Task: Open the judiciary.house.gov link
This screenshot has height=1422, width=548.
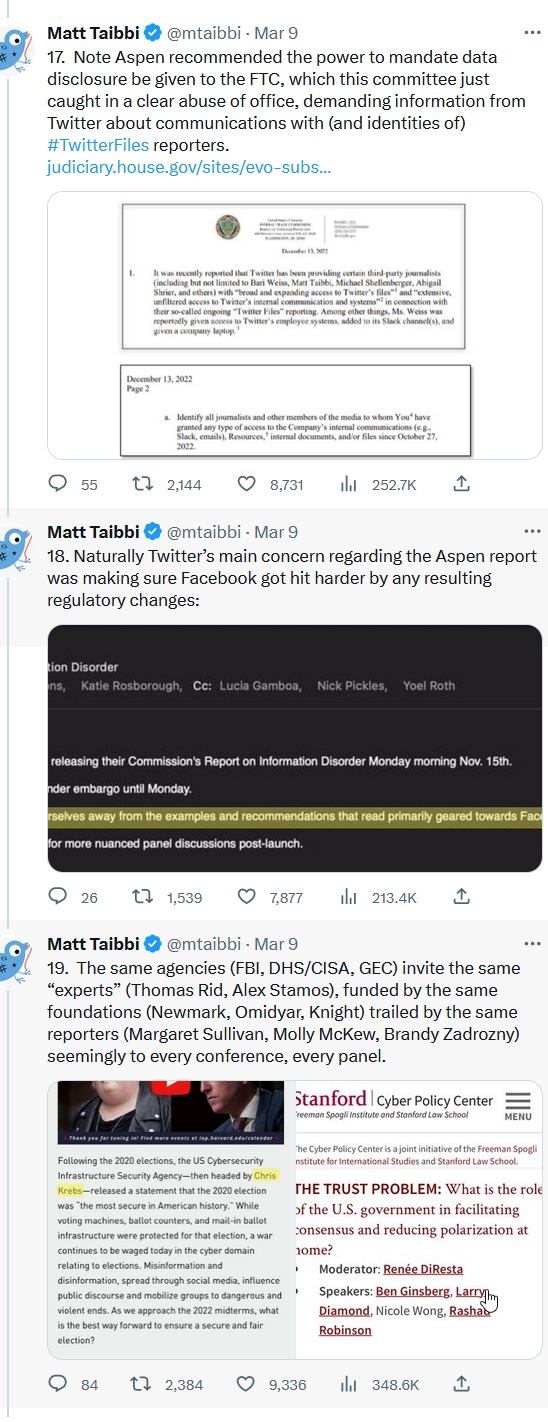Action: pos(189,167)
